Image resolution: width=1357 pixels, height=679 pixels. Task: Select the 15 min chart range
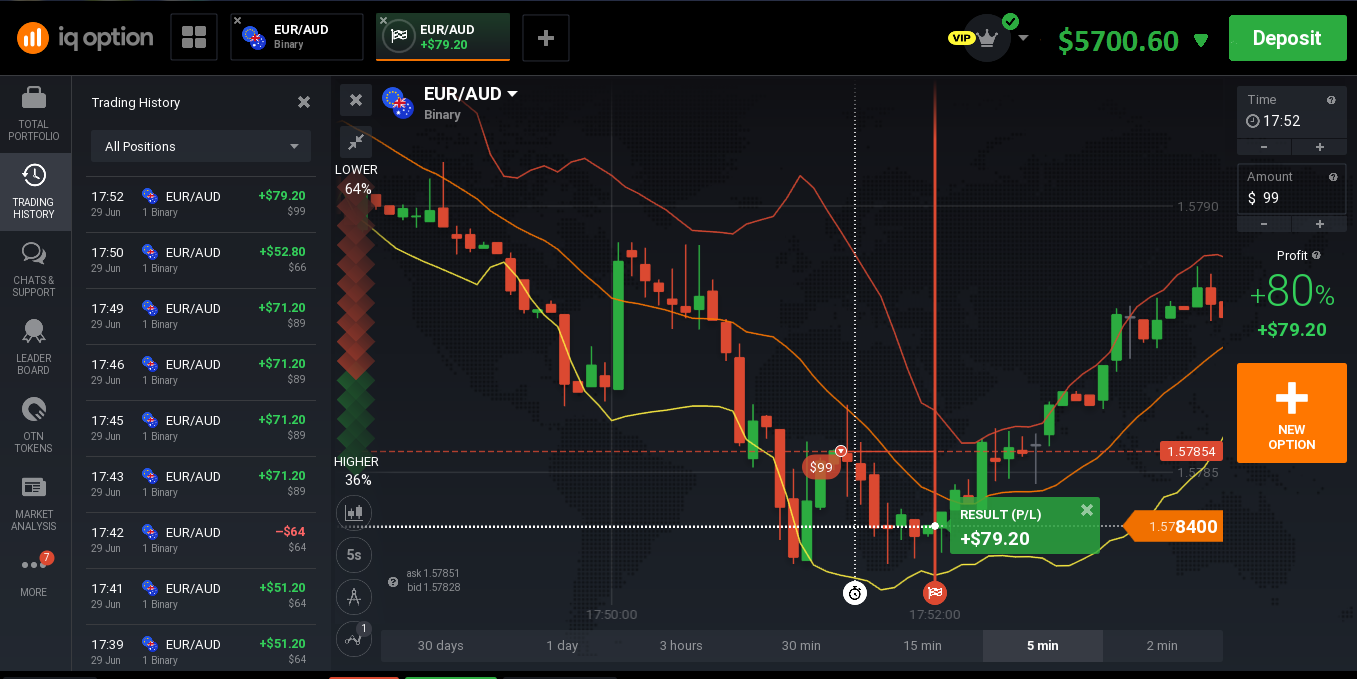[x=922, y=645]
